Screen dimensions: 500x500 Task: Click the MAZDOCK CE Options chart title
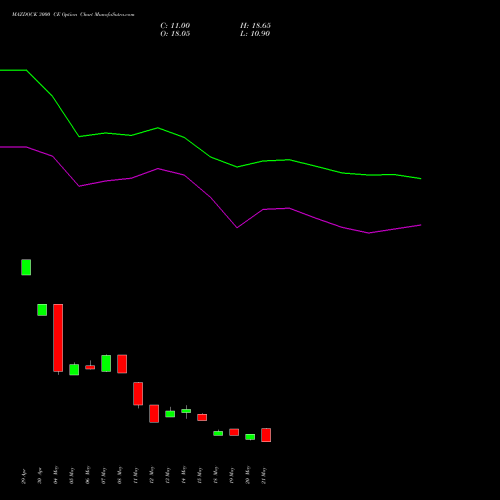(73, 15)
